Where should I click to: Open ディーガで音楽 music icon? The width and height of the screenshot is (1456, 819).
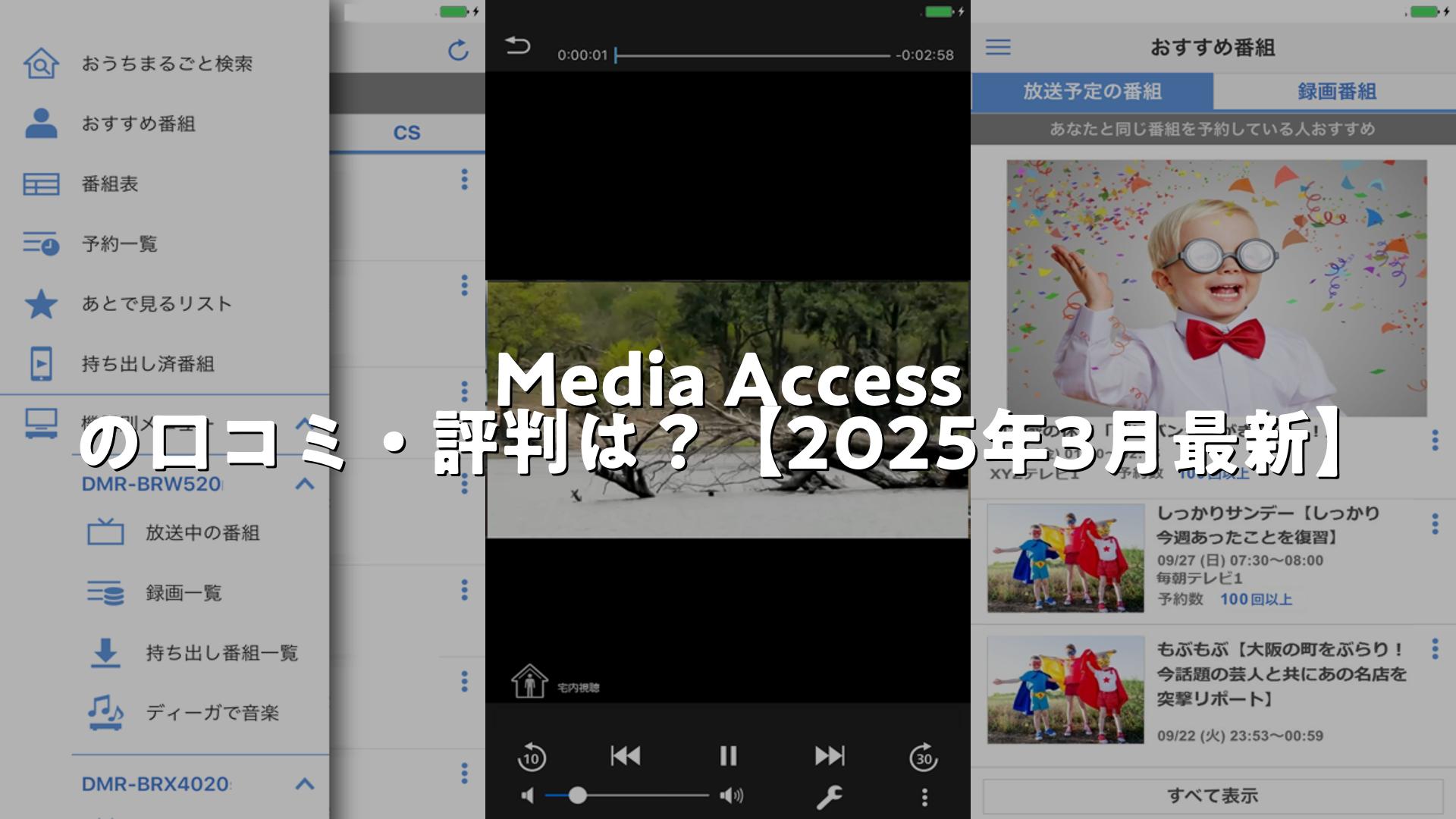click(105, 712)
